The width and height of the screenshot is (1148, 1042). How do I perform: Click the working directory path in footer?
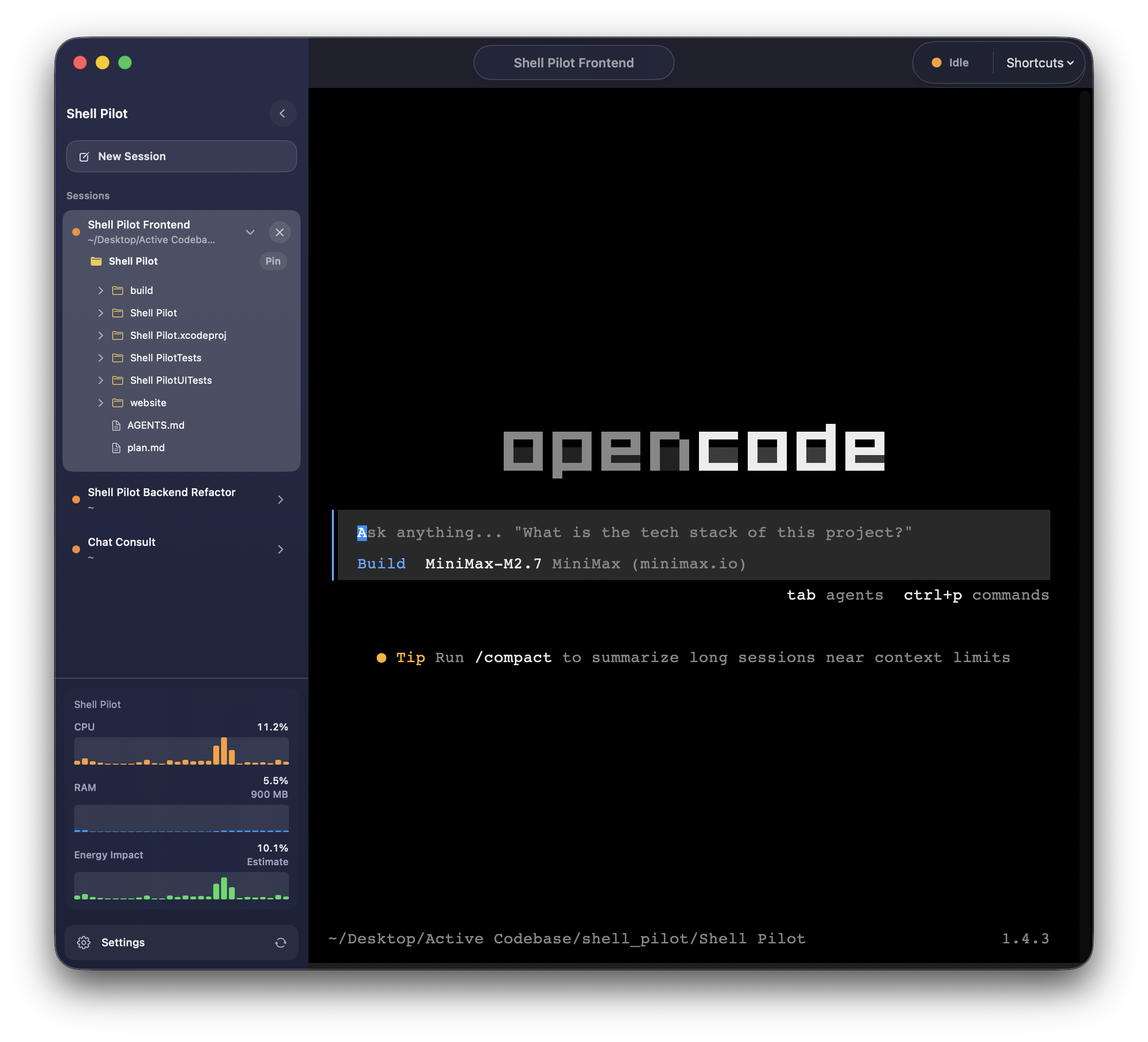click(x=567, y=938)
